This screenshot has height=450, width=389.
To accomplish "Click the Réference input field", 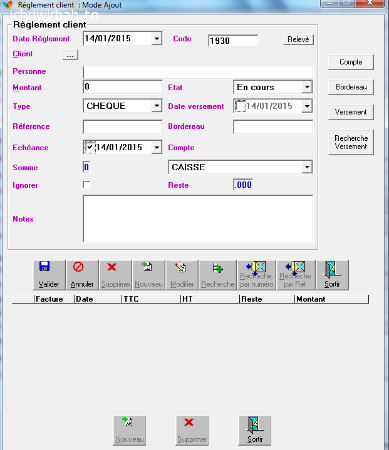I will (122, 127).
